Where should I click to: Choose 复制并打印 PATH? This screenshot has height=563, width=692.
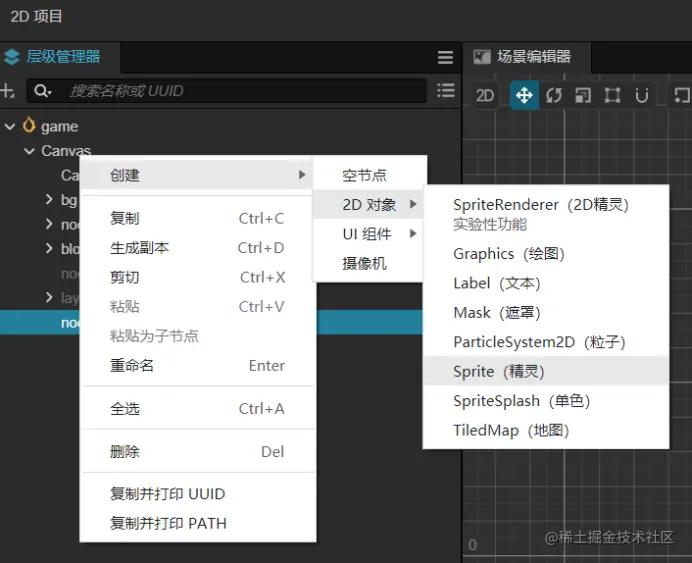197,523
